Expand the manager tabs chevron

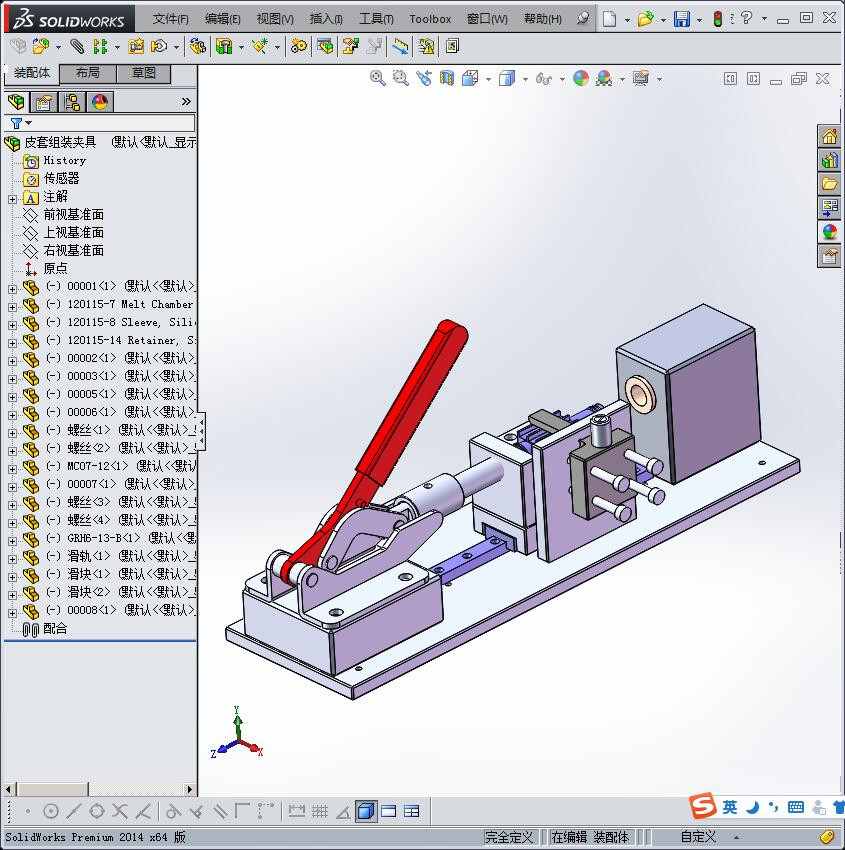click(186, 102)
